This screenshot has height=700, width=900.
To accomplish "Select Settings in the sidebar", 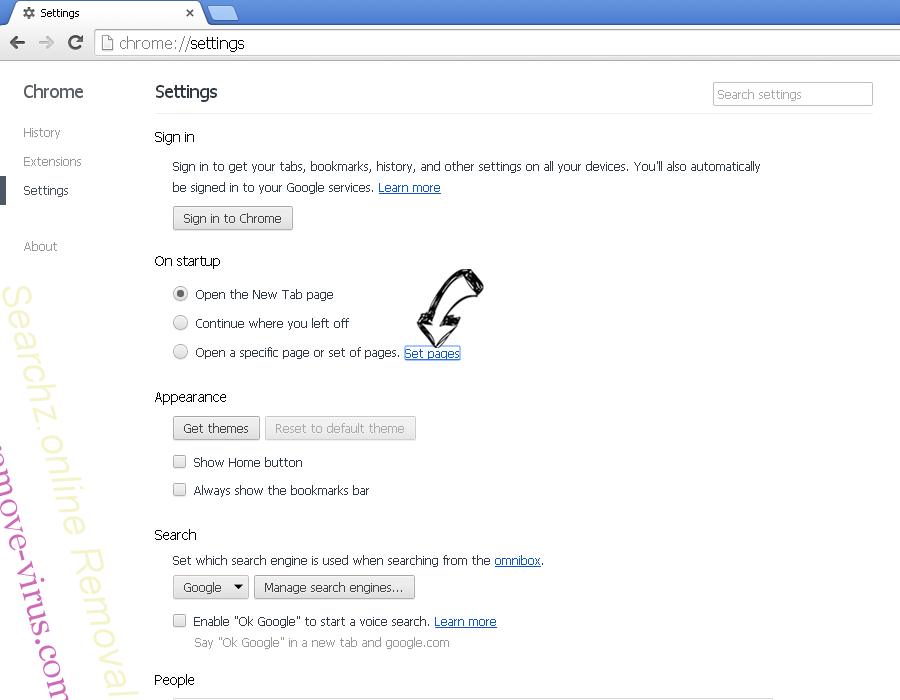I will pyautogui.click(x=46, y=190).
